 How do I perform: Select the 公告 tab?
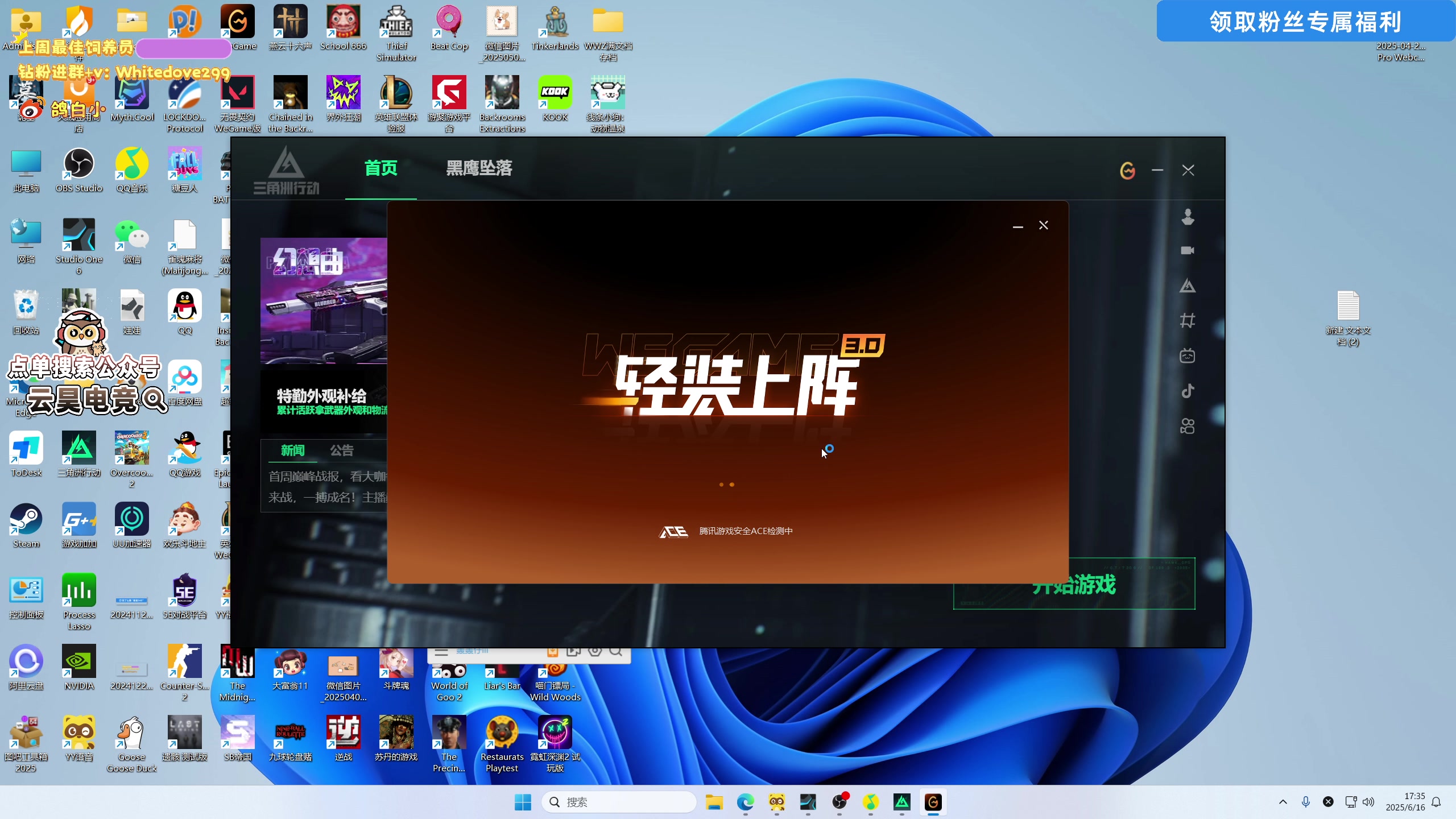click(342, 450)
